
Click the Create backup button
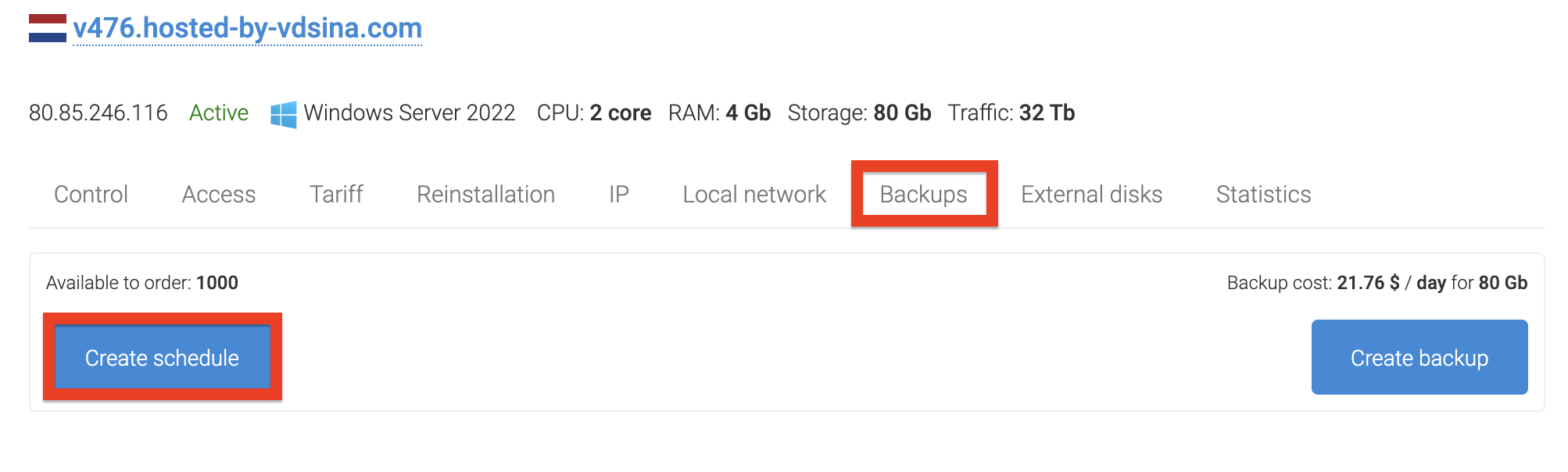(x=1419, y=357)
